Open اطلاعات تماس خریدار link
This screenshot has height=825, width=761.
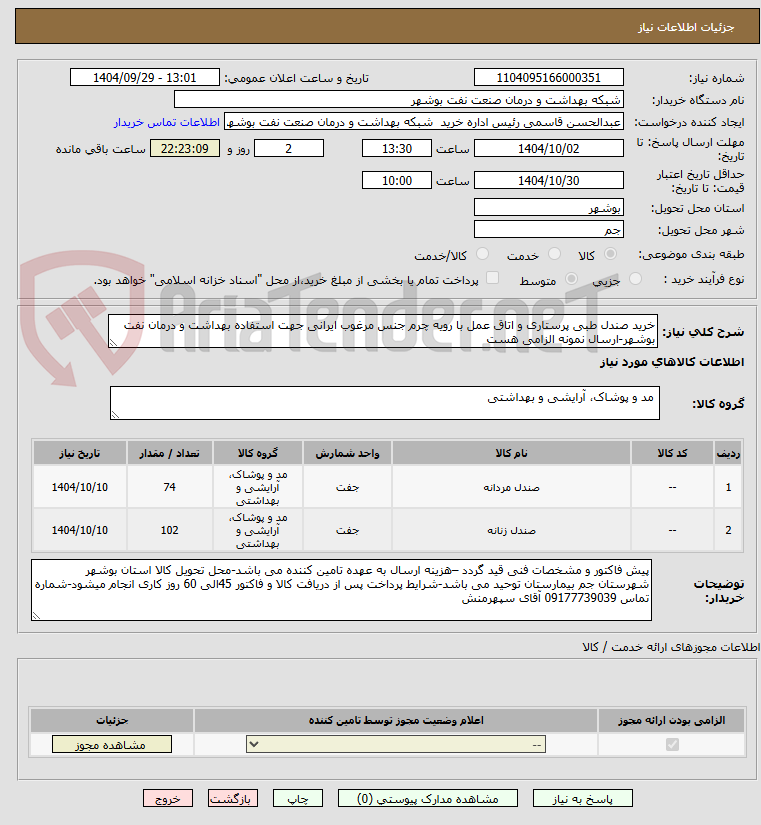tap(166, 122)
